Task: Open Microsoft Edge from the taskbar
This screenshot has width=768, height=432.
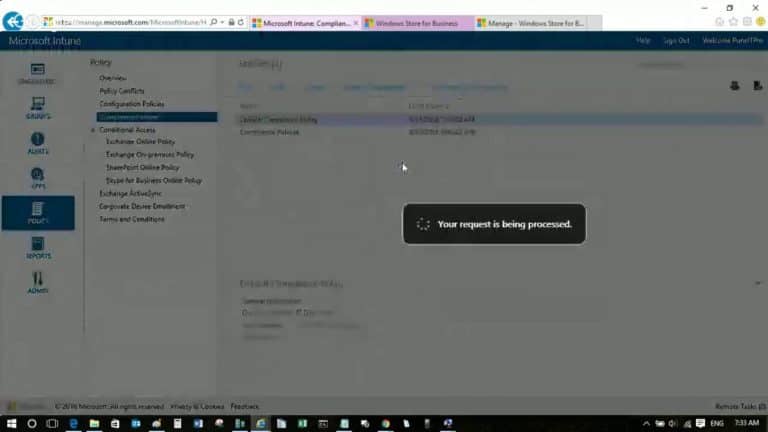Action: [73, 423]
